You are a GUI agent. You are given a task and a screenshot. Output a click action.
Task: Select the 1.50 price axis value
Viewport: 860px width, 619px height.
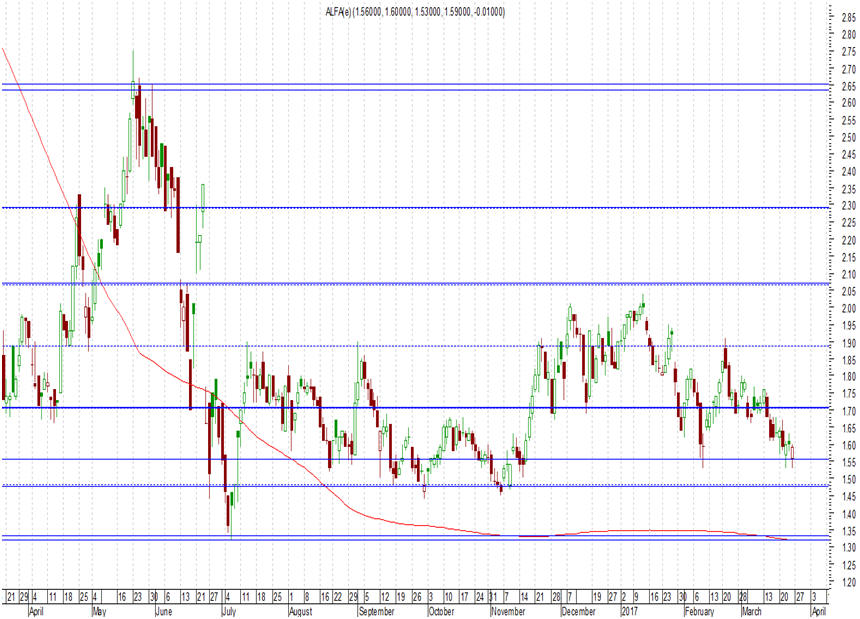(x=848, y=479)
